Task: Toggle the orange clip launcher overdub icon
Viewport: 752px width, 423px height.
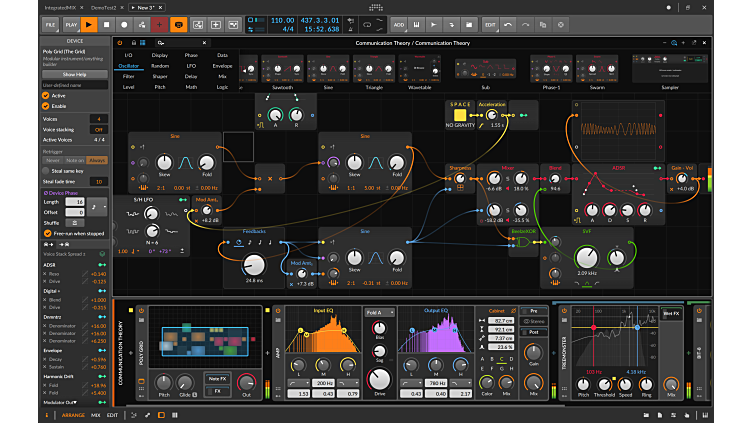Action: (x=178, y=25)
